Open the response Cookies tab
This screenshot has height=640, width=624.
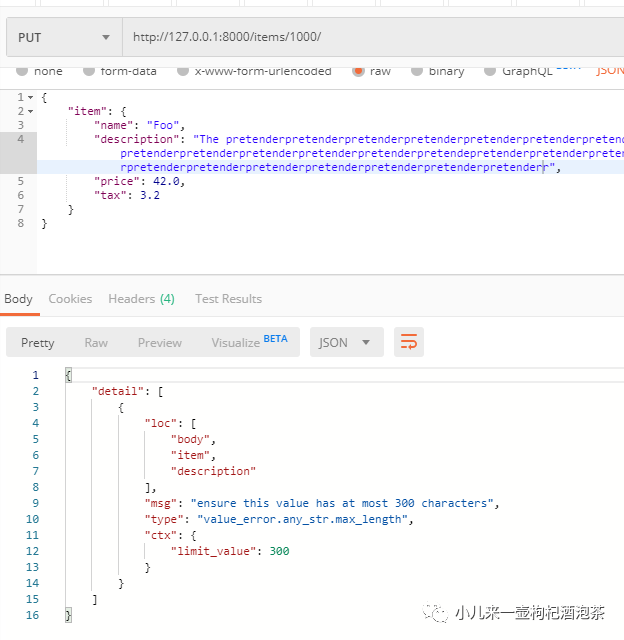click(70, 299)
